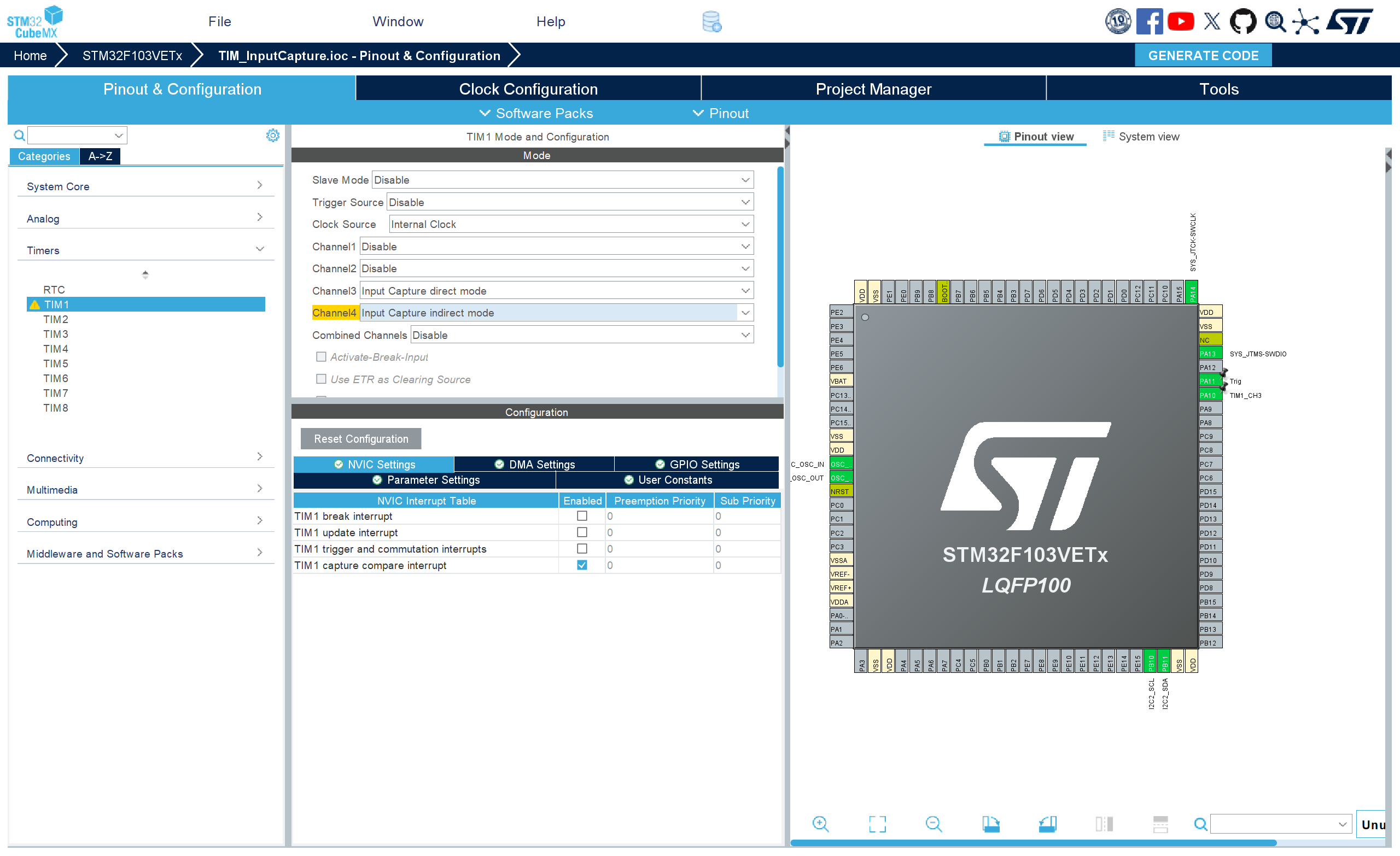
Task: Enable TIM1 update interrupt checkbox
Action: 582,532
